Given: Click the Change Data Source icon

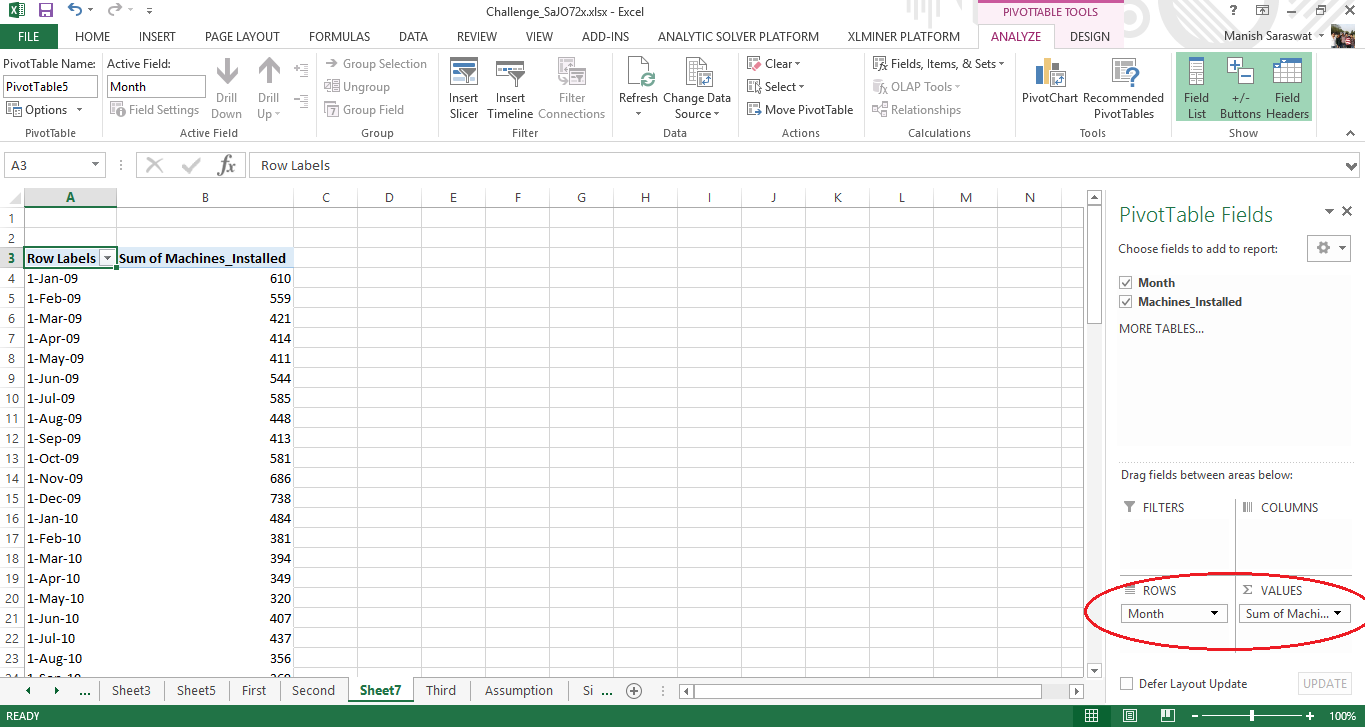Looking at the screenshot, I should (x=697, y=76).
